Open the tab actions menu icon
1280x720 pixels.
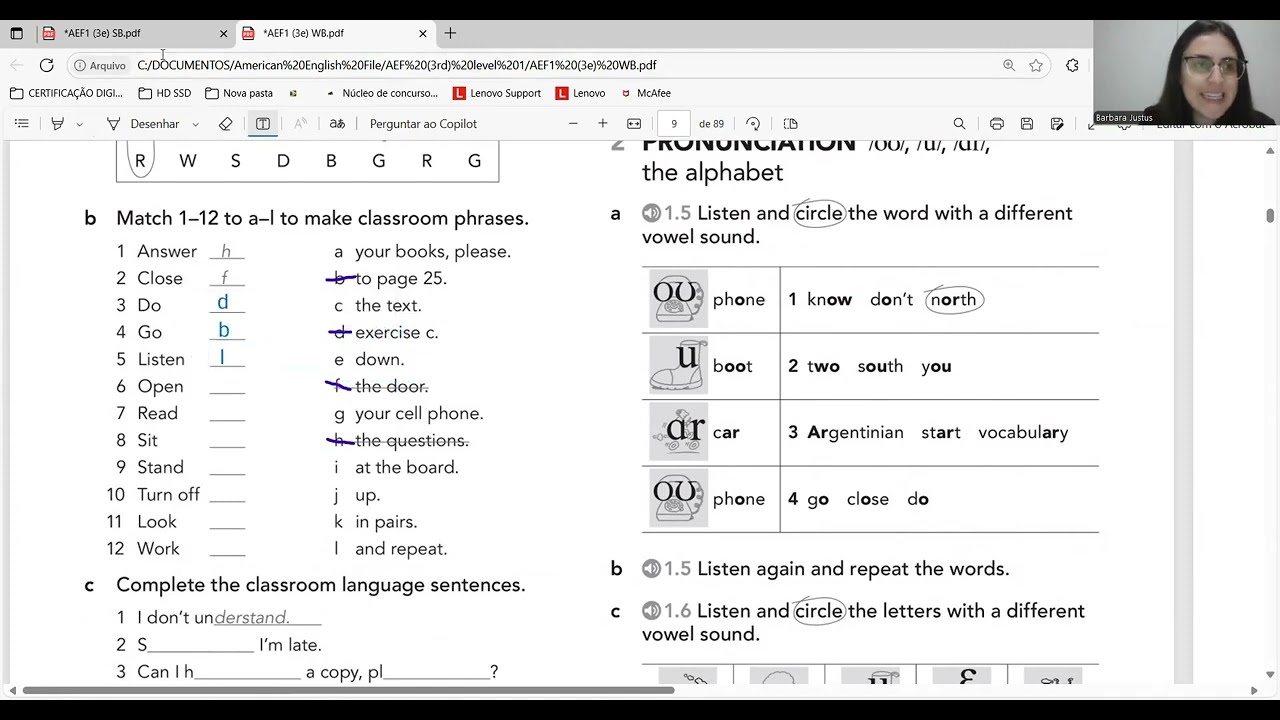point(16,33)
